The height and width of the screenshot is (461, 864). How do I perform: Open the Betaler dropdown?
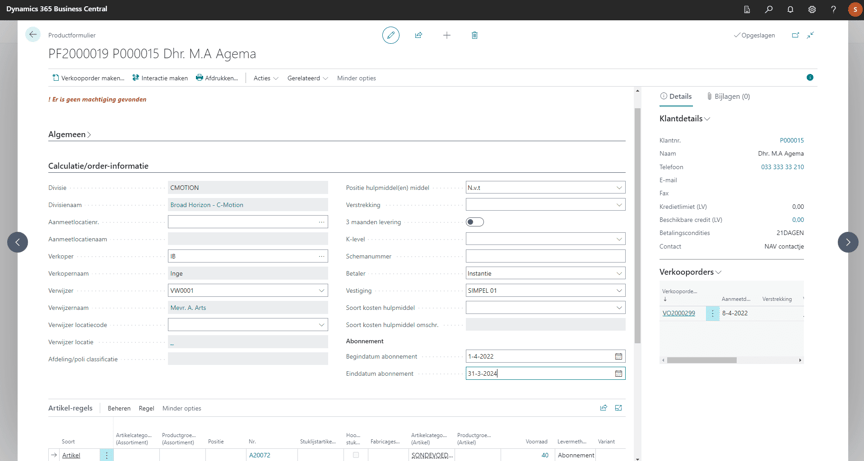[x=619, y=273]
